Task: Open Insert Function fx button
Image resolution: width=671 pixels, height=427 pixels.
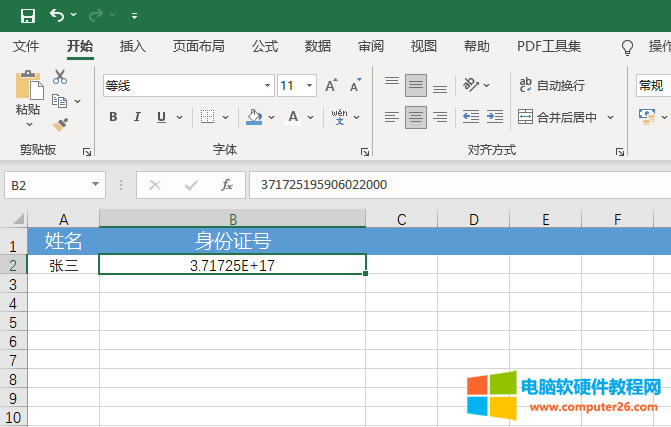Action: point(227,185)
